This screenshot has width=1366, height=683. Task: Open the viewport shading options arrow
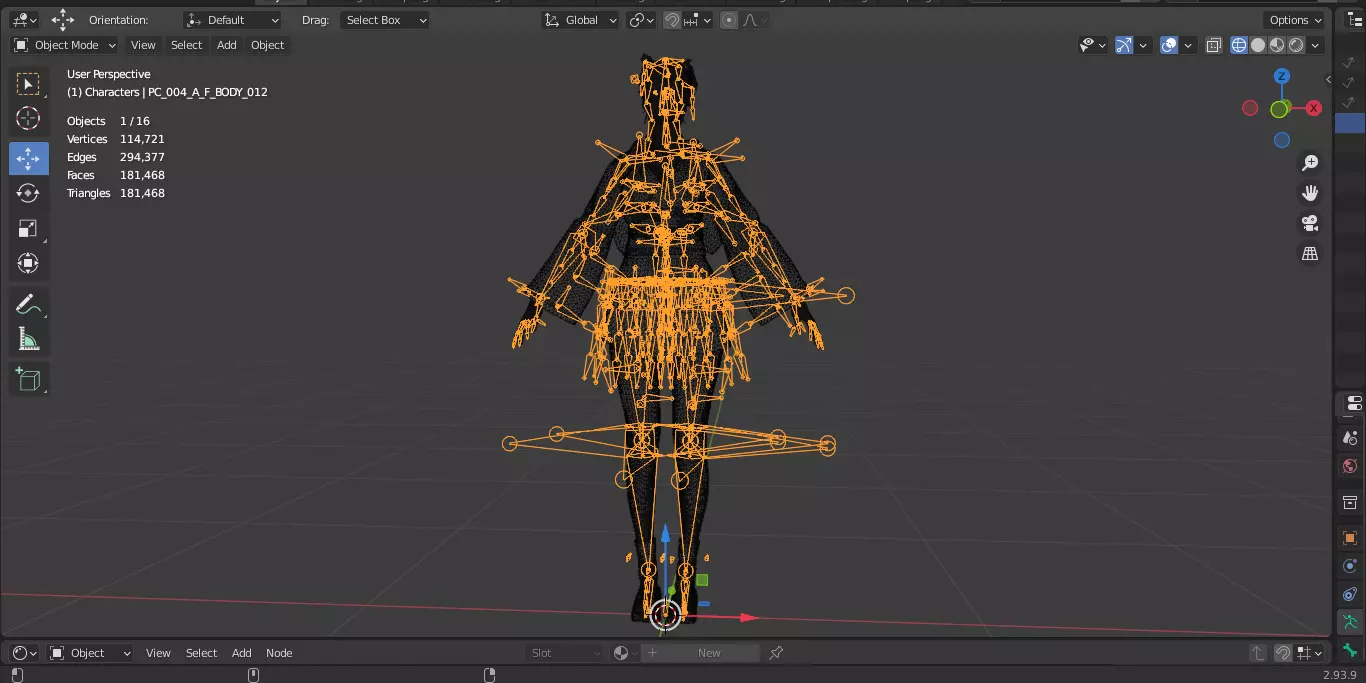(1316, 45)
